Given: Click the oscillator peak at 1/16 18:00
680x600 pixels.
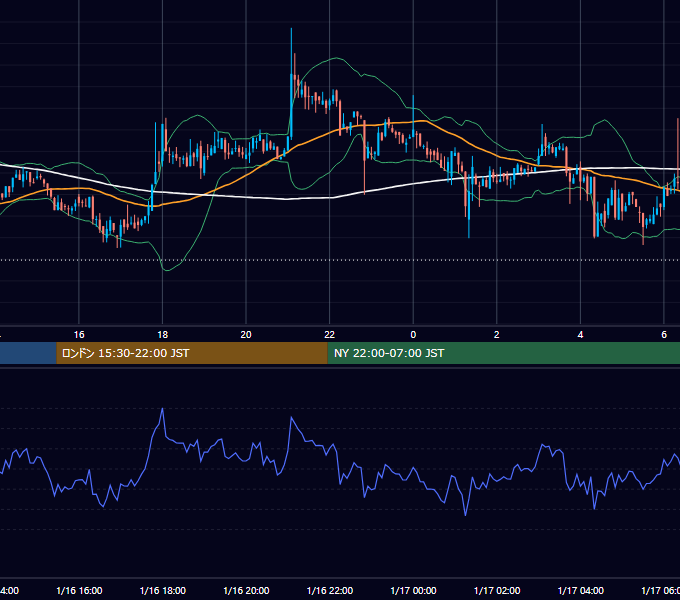Looking at the screenshot, I should click(x=163, y=409).
